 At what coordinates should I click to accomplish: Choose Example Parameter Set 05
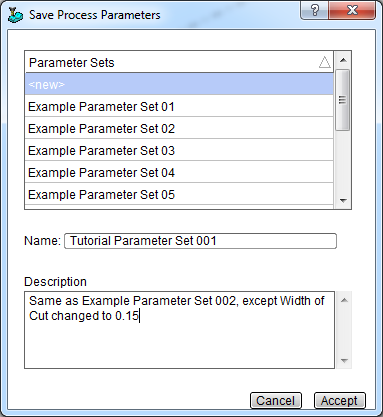179,194
